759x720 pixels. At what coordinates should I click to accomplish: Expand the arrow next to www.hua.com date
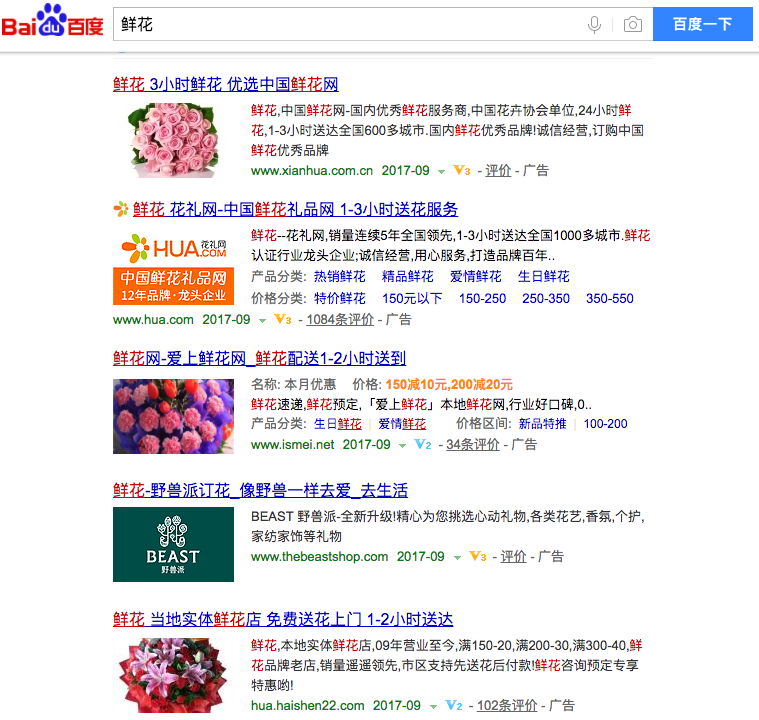pos(262,321)
